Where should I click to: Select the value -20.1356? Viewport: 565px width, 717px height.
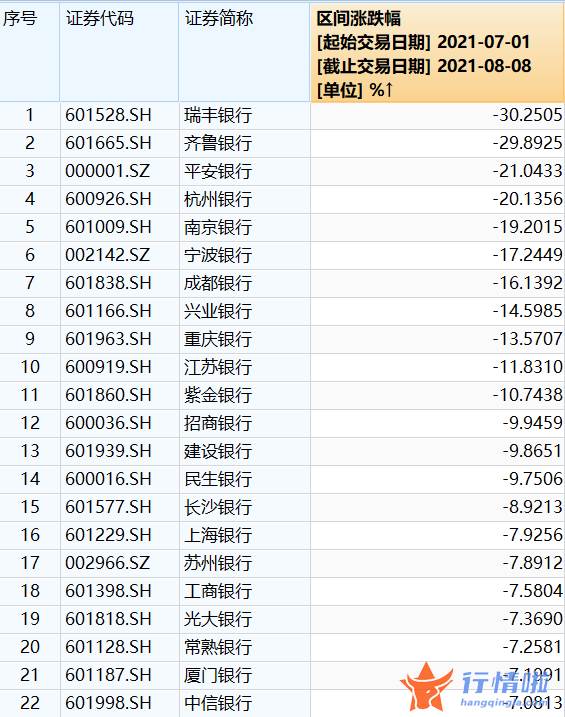(x=528, y=199)
